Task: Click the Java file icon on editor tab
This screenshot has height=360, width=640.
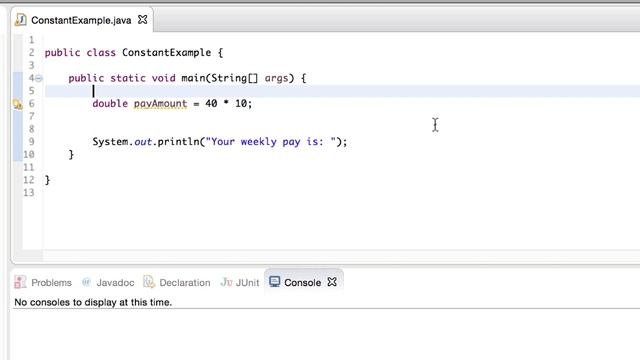Action: pyautogui.click(x=20, y=20)
